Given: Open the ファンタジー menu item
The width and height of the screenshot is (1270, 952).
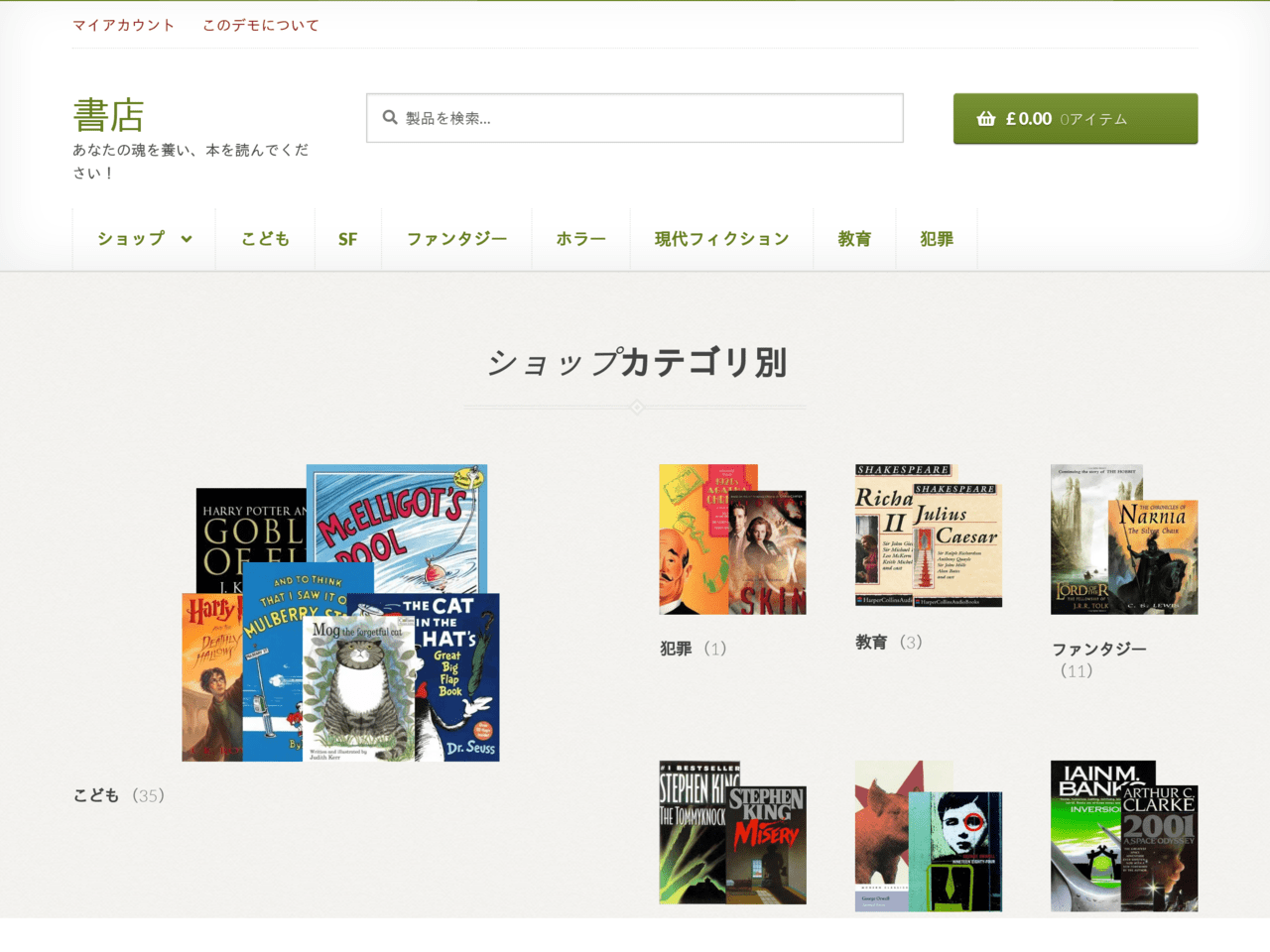Looking at the screenshot, I should coord(456,239).
